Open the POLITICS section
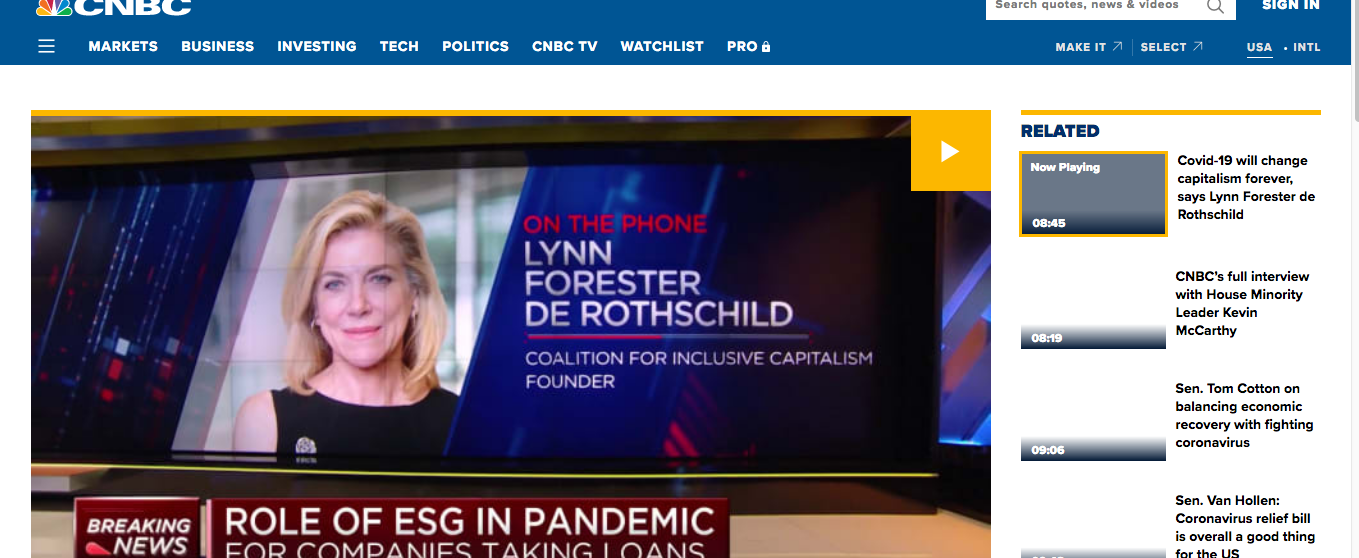Viewport: 1359px width, 558px height. [475, 46]
